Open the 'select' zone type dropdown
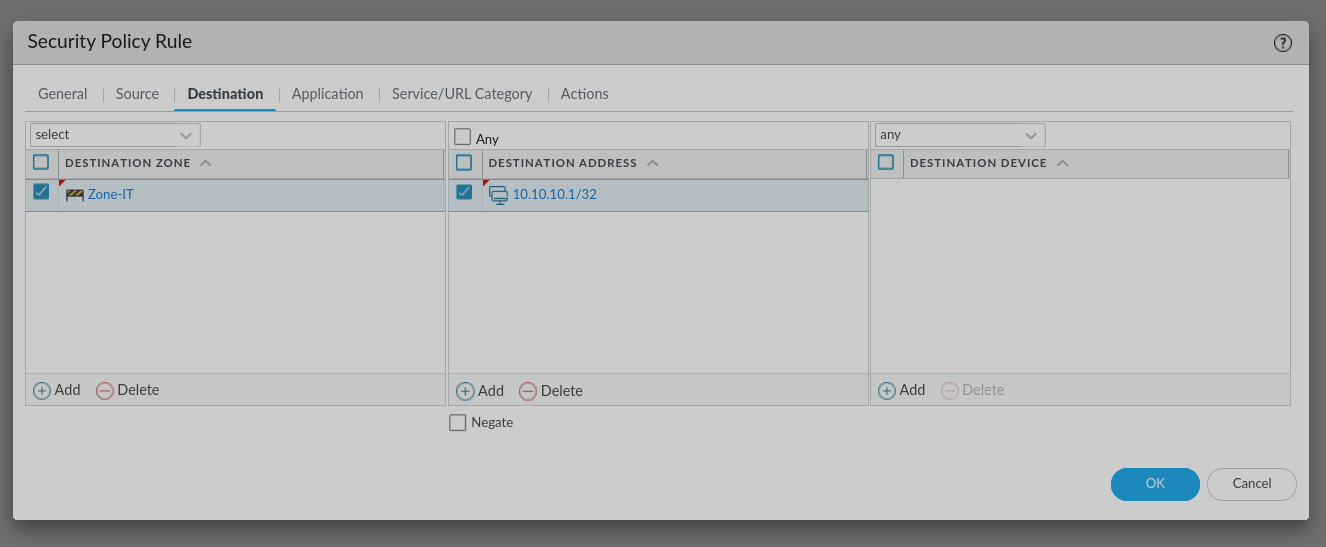This screenshot has width=1326, height=547. click(x=115, y=135)
